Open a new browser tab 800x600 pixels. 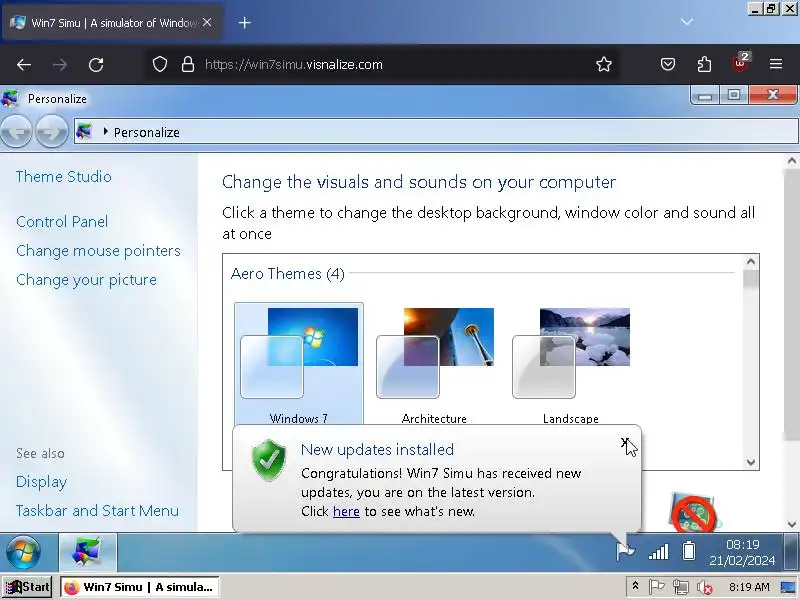244,22
